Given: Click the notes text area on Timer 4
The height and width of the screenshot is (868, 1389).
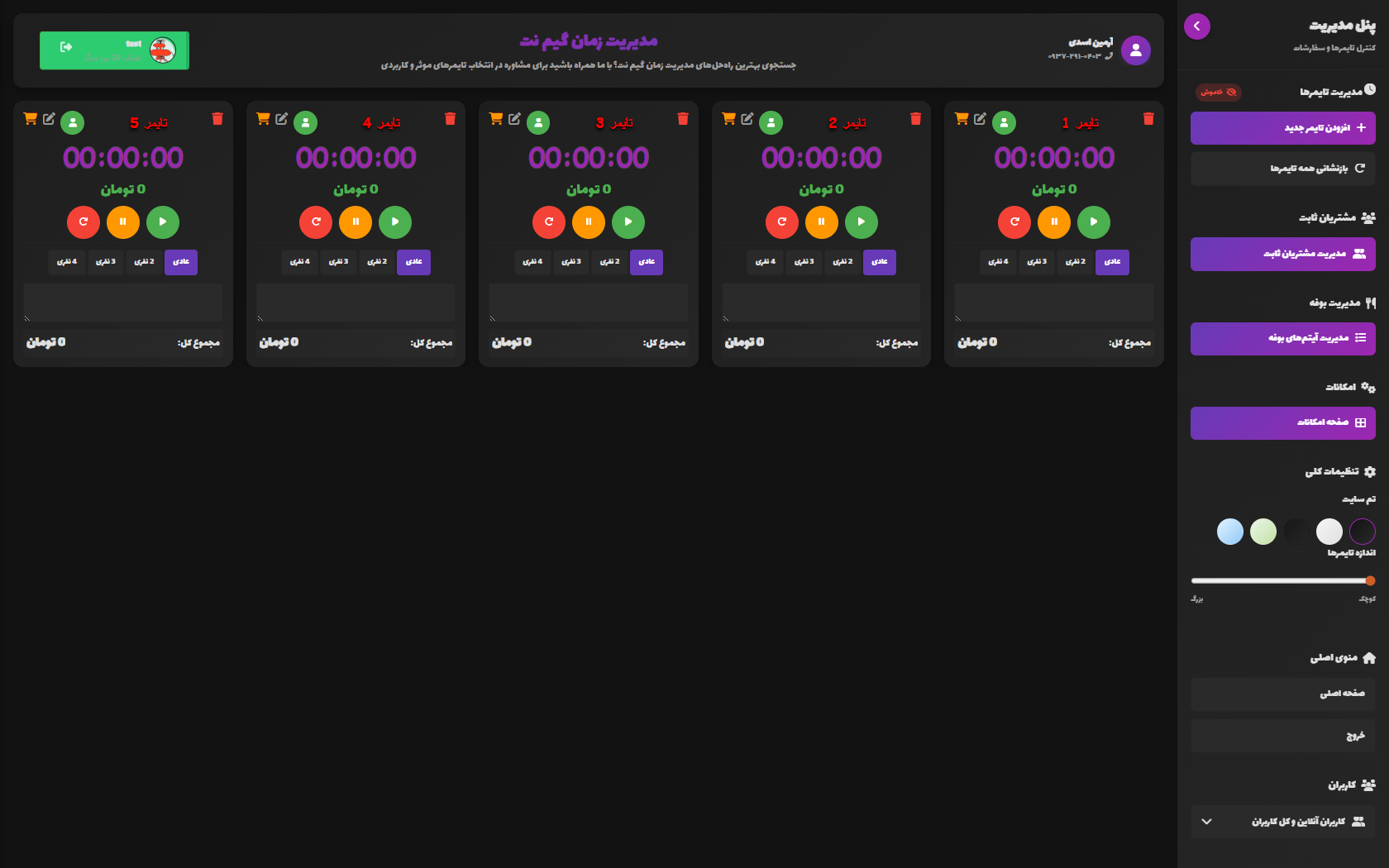Looking at the screenshot, I should 356,303.
